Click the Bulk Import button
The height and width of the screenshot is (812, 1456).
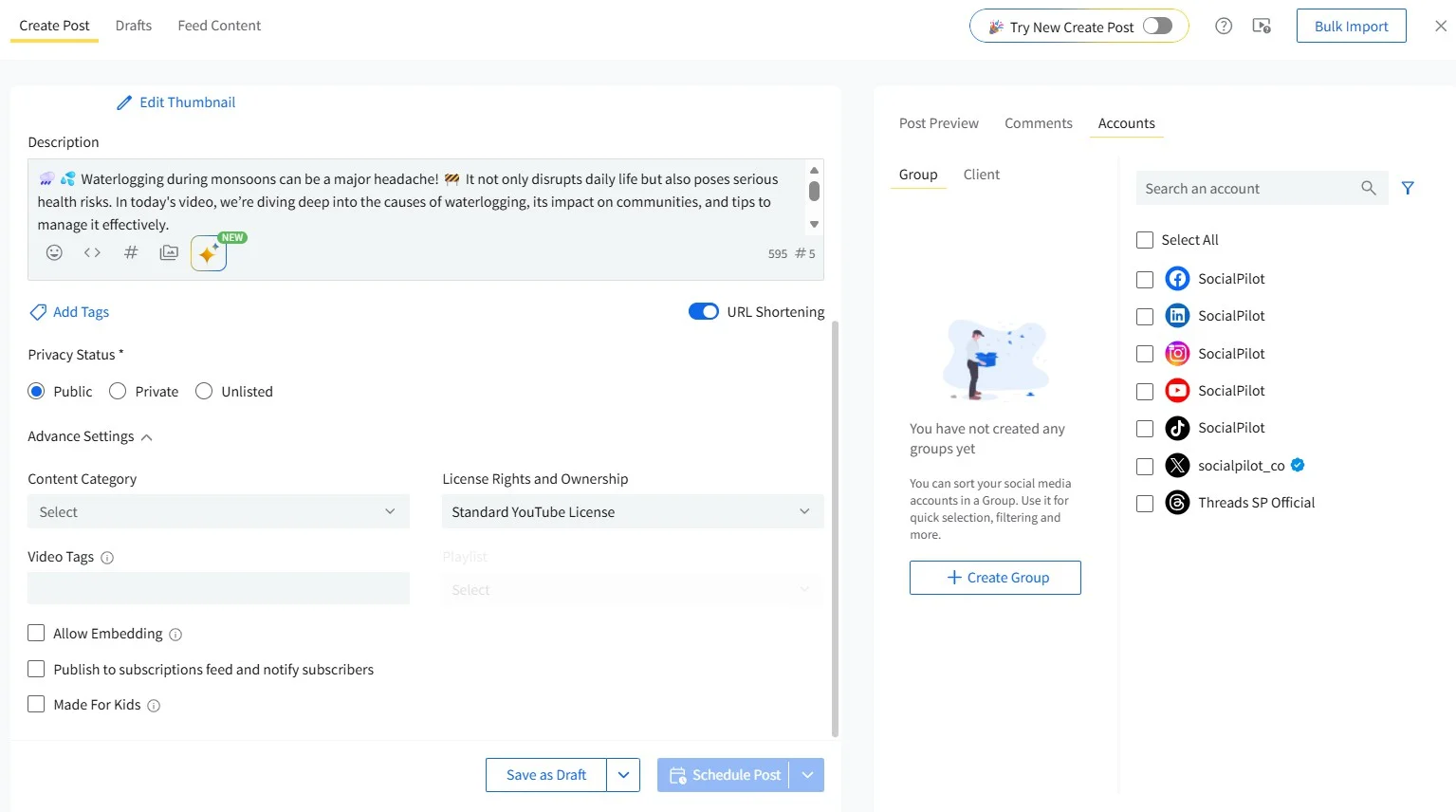(x=1352, y=27)
